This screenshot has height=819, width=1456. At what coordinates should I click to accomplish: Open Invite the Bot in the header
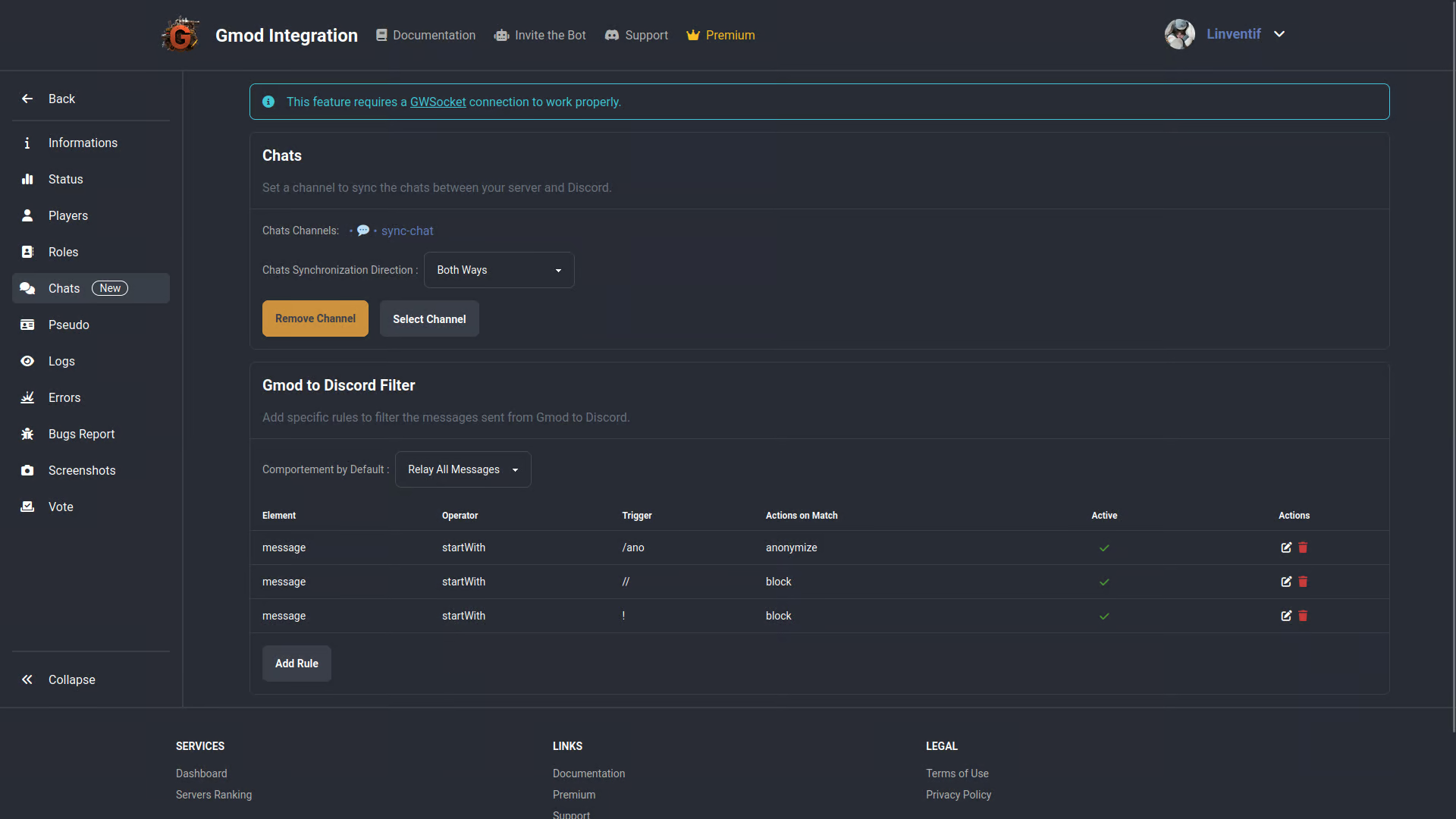tap(540, 35)
